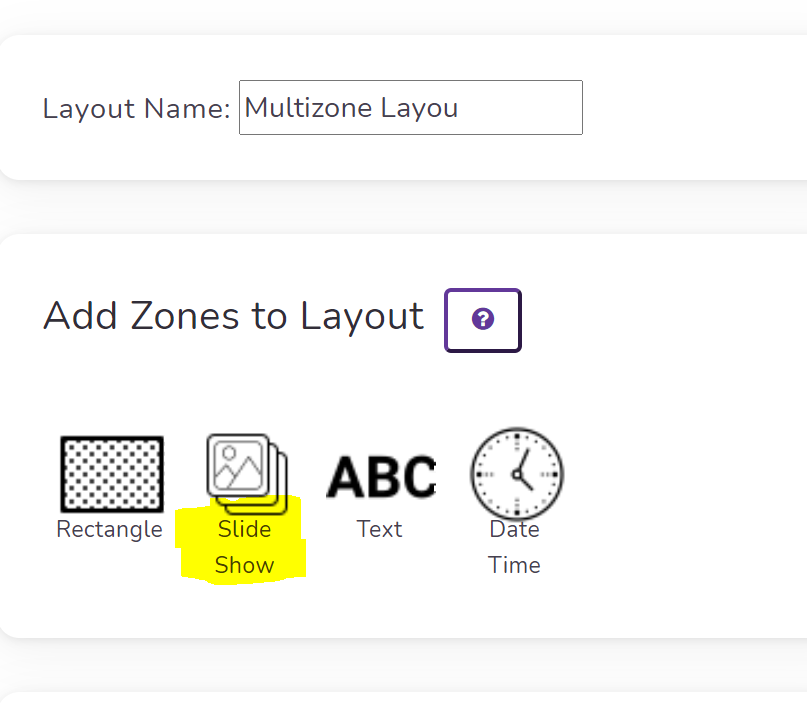The width and height of the screenshot is (807, 720).
Task: Click the Layout Name input field
Action: 411,108
